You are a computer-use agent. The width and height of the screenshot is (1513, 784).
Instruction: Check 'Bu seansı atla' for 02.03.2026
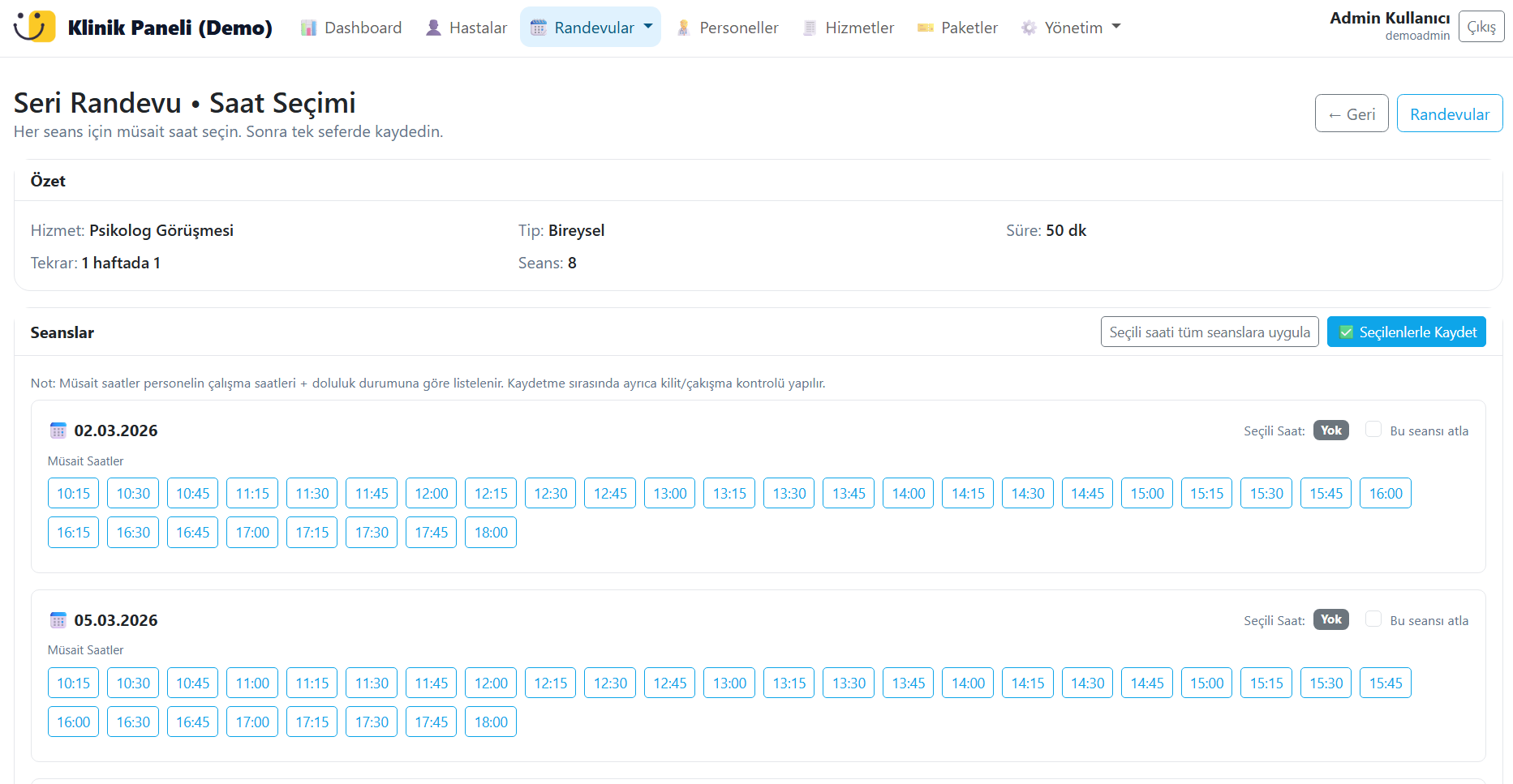tap(1373, 430)
